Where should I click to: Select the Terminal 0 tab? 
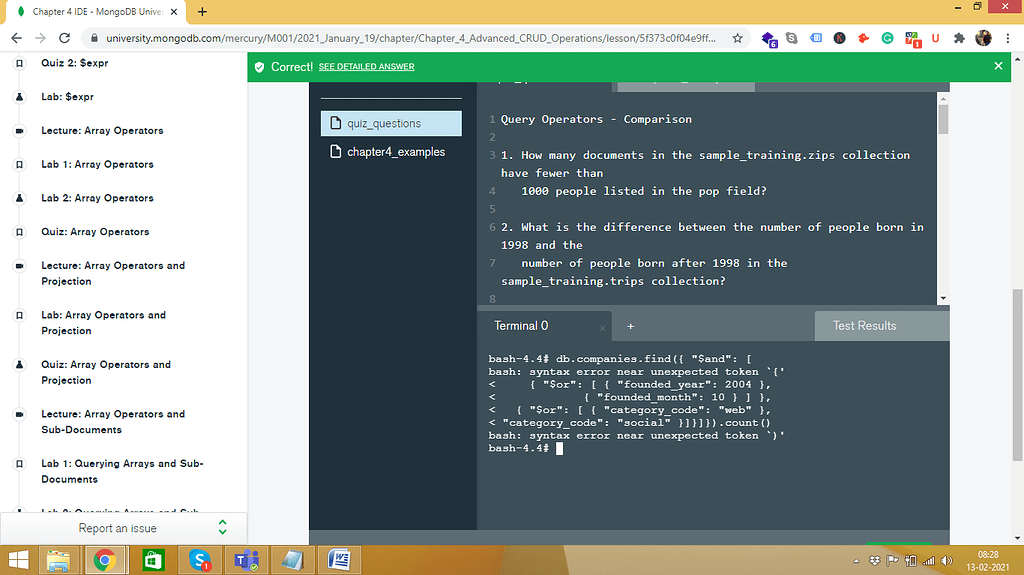pyautogui.click(x=521, y=326)
